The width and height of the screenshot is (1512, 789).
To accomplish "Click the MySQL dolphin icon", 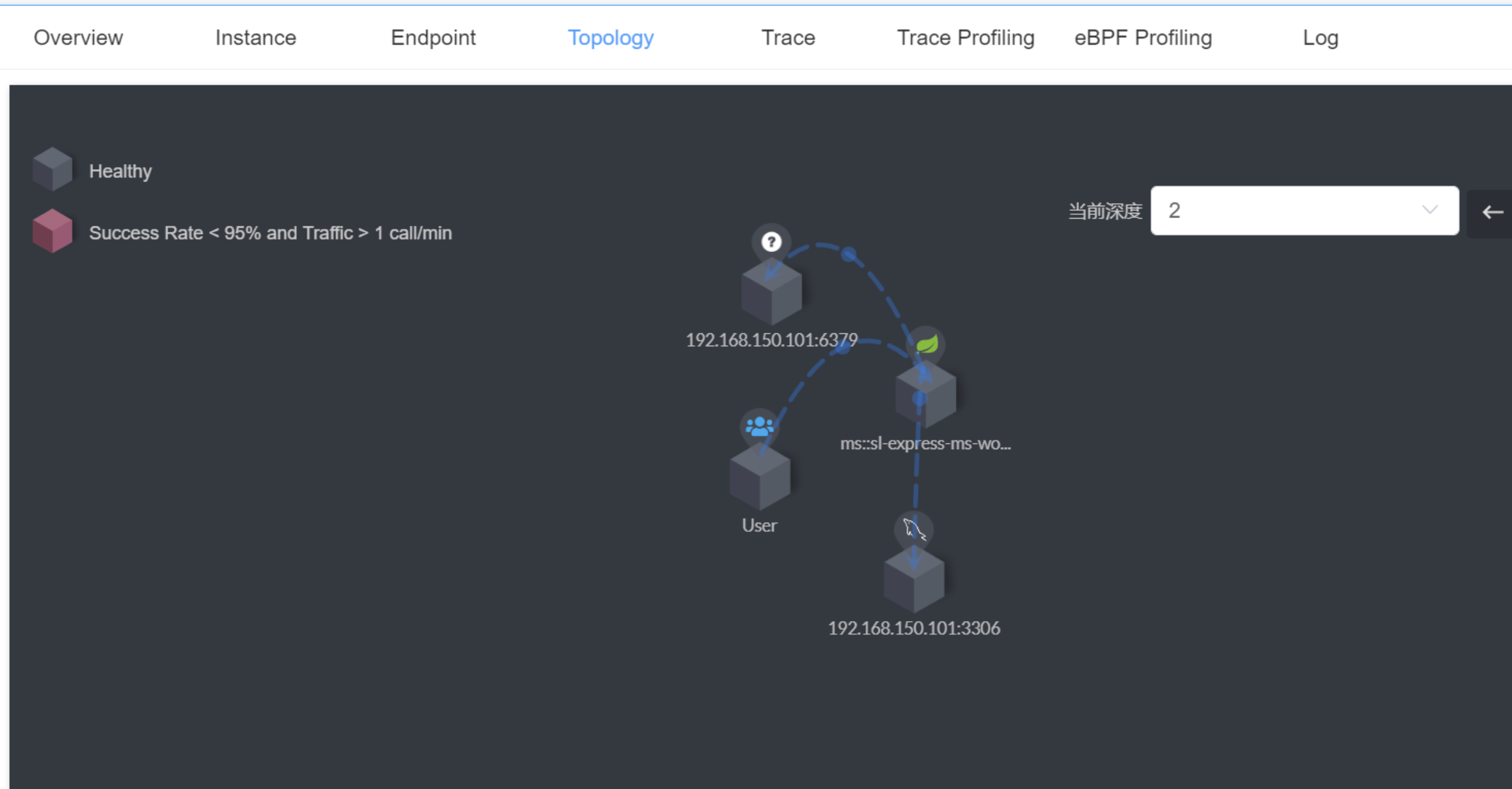I will point(914,529).
